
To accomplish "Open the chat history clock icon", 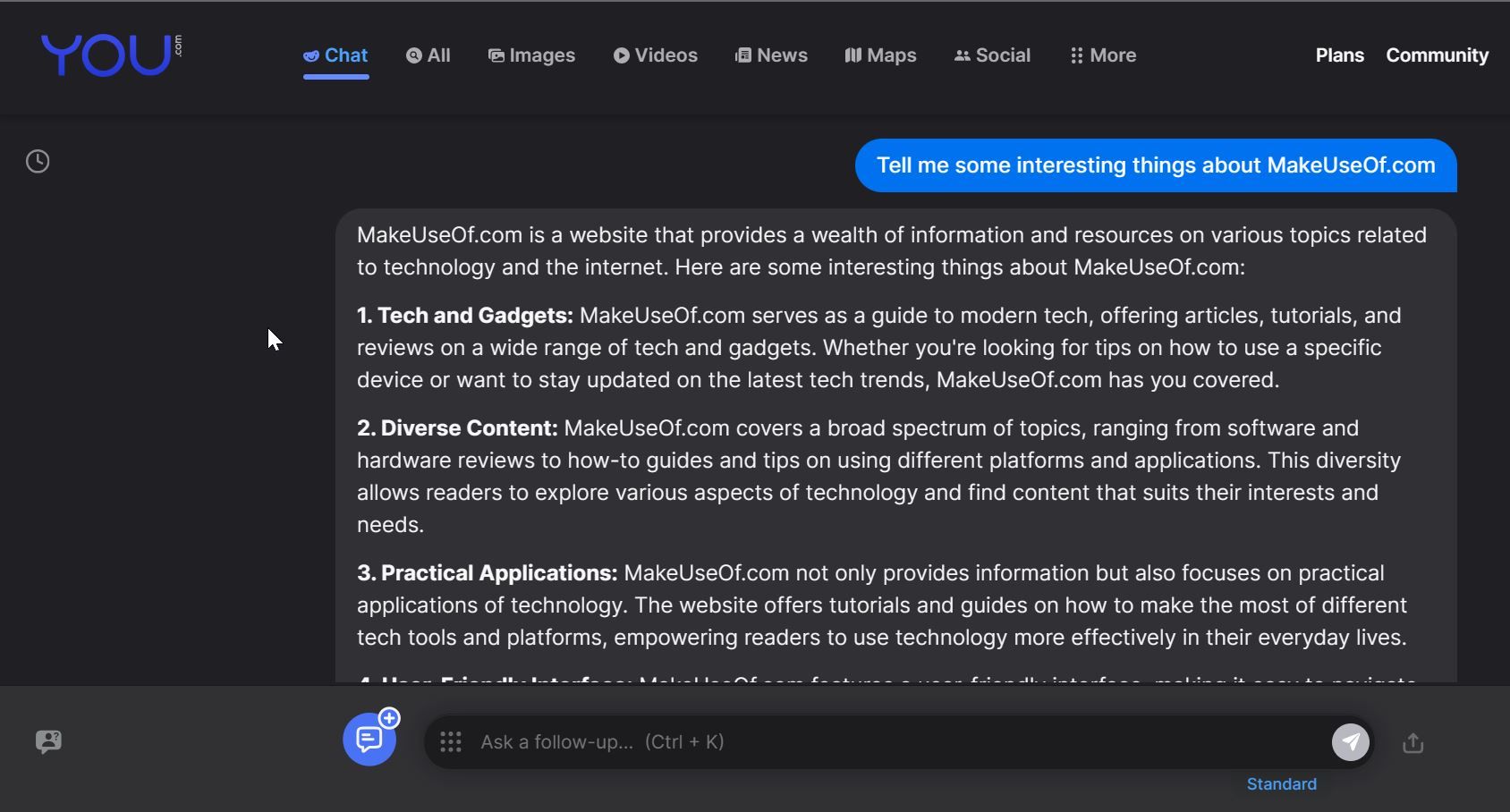I will tap(38, 162).
